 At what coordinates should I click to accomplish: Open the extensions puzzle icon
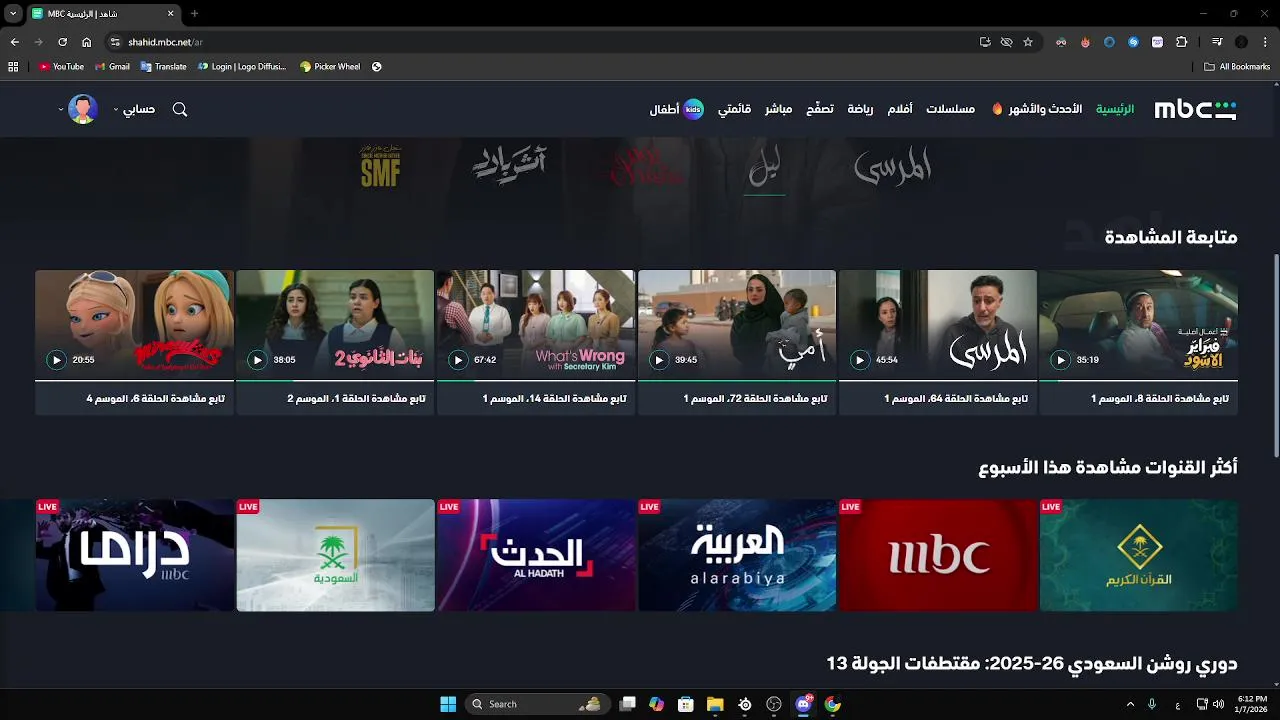pyautogui.click(x=1182, y=42)
